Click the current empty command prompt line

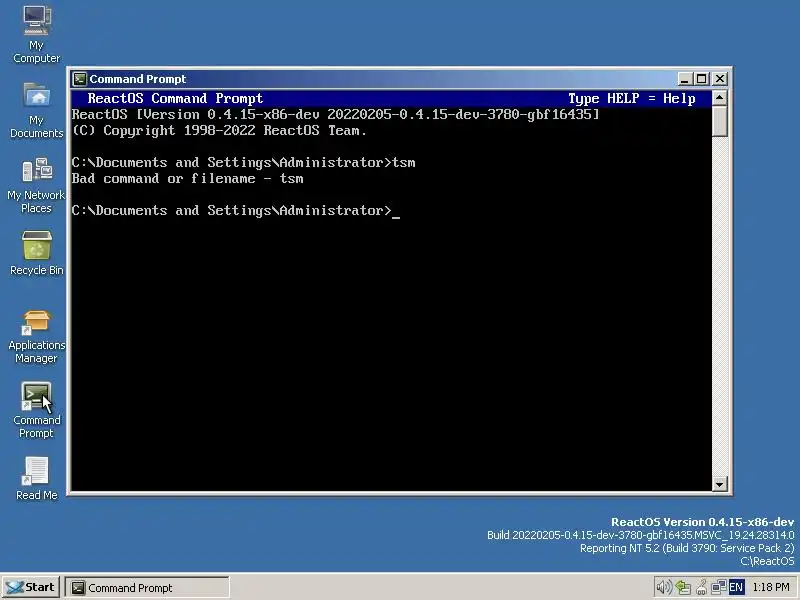click(236, 211)
